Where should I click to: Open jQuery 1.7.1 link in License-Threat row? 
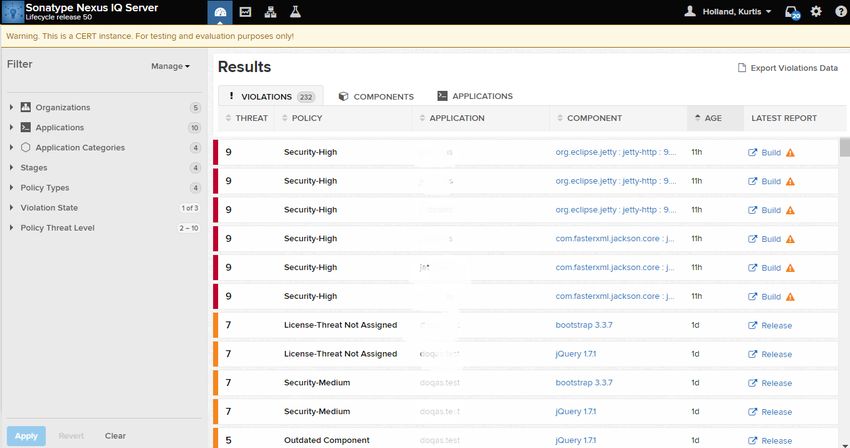pyautogui.click(x=575, y=354)
